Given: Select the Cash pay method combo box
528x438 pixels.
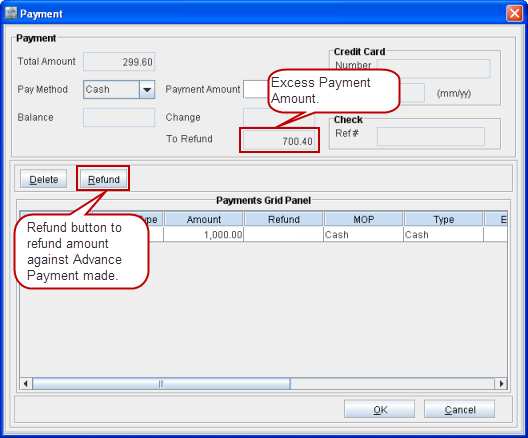Looking at the screenshot, I should click(119, 90).
